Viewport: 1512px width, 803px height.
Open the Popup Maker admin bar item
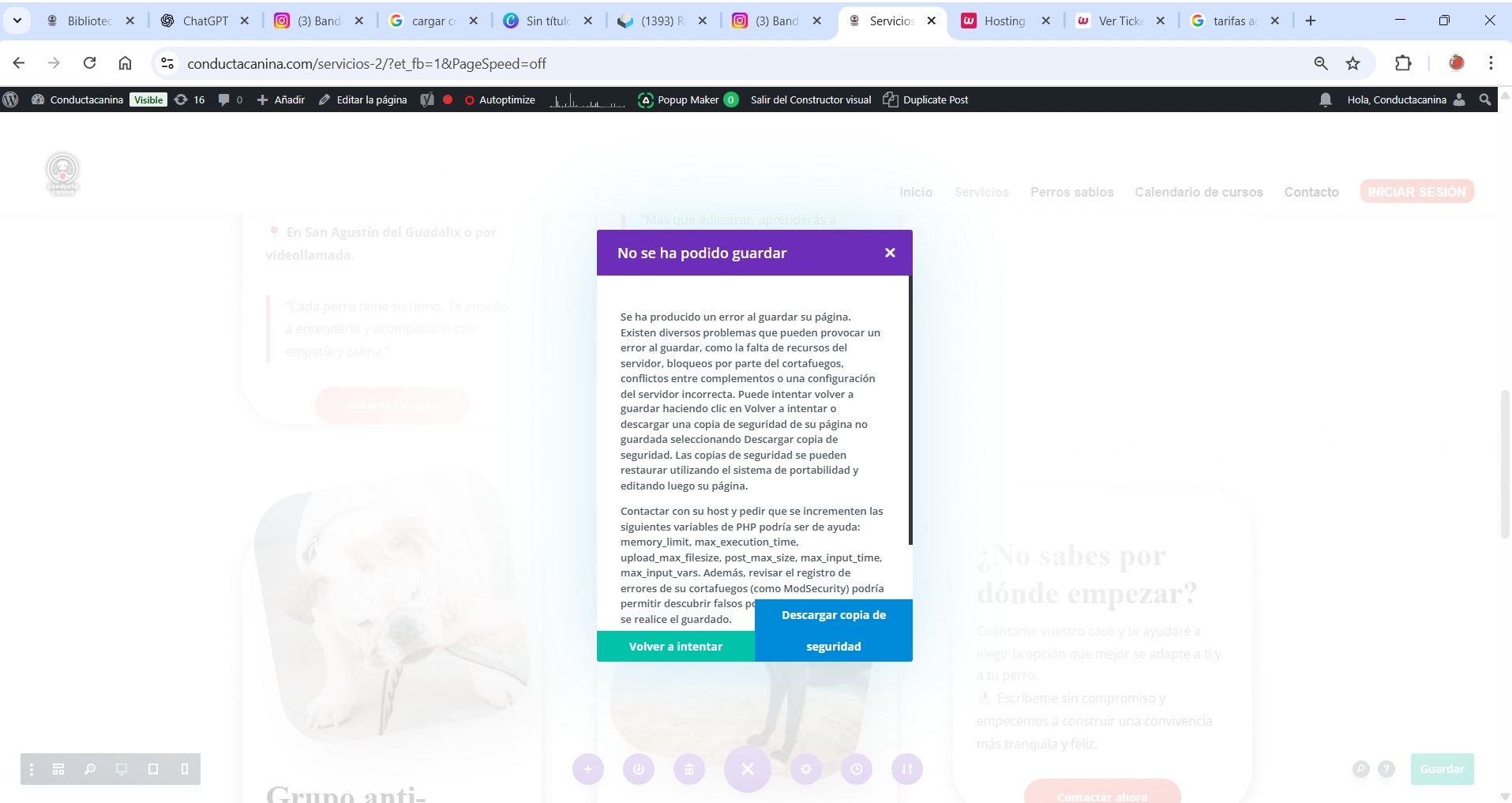point(687,99)
